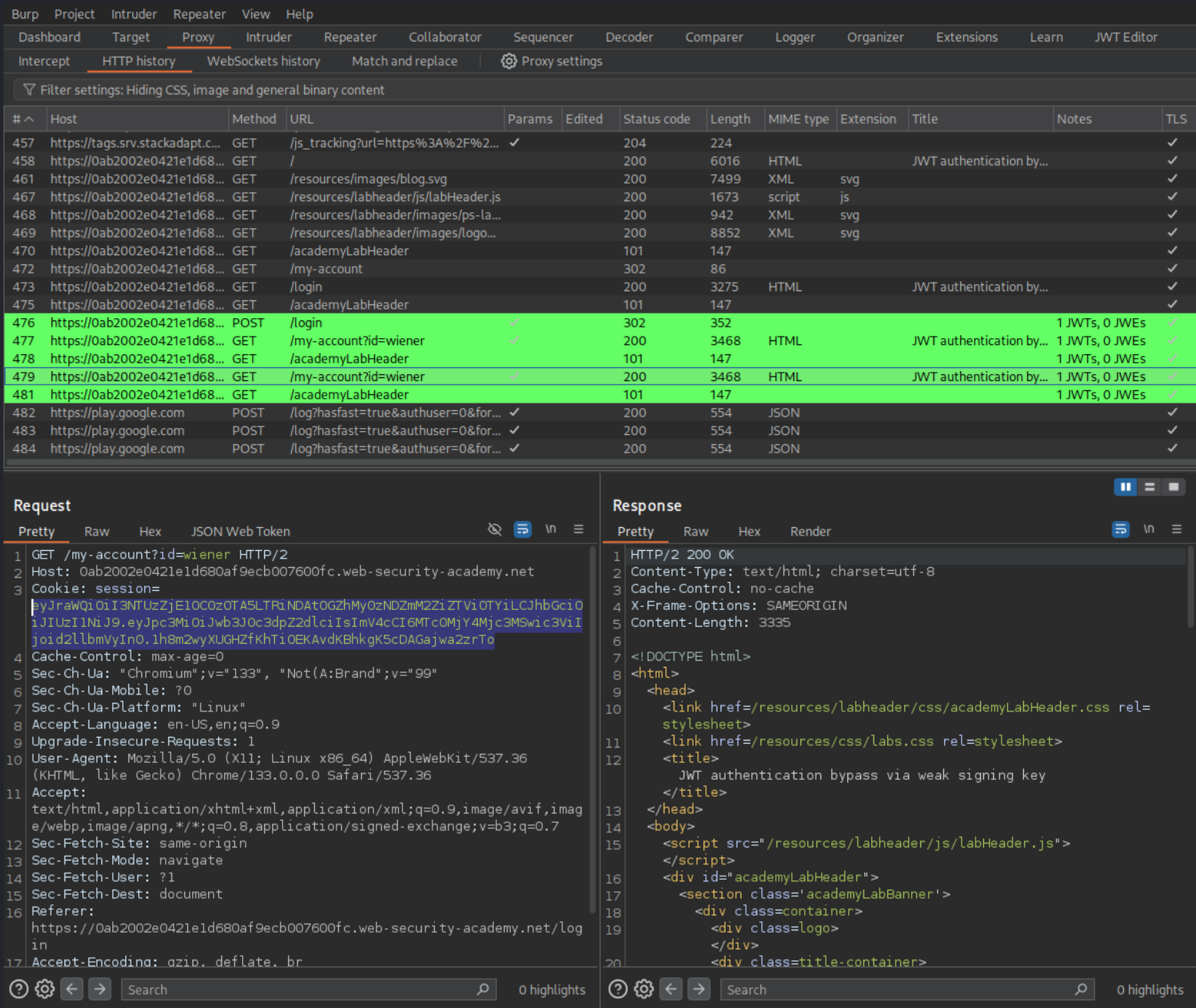The width and height of the screenshot is (1196, 1008).
Task: Go to next match in Request search
Action: click(100, 989)
